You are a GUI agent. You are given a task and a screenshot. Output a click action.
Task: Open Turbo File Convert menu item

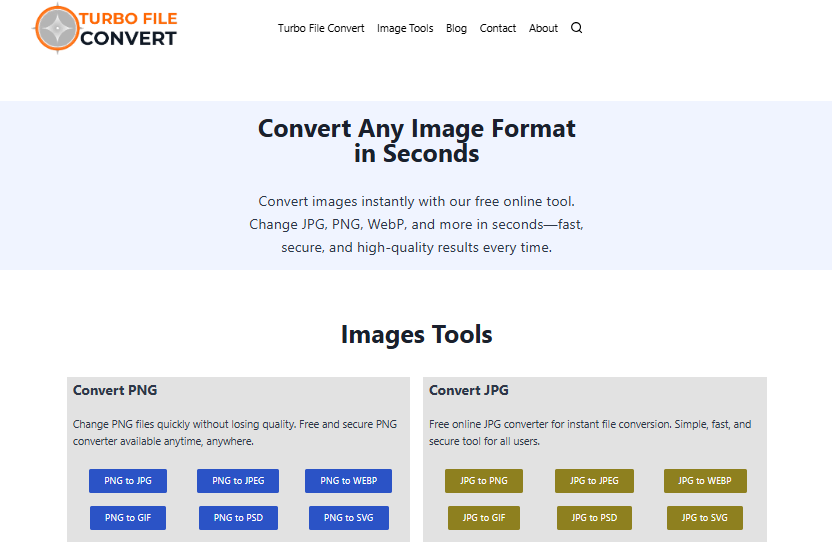click(321, 28)
